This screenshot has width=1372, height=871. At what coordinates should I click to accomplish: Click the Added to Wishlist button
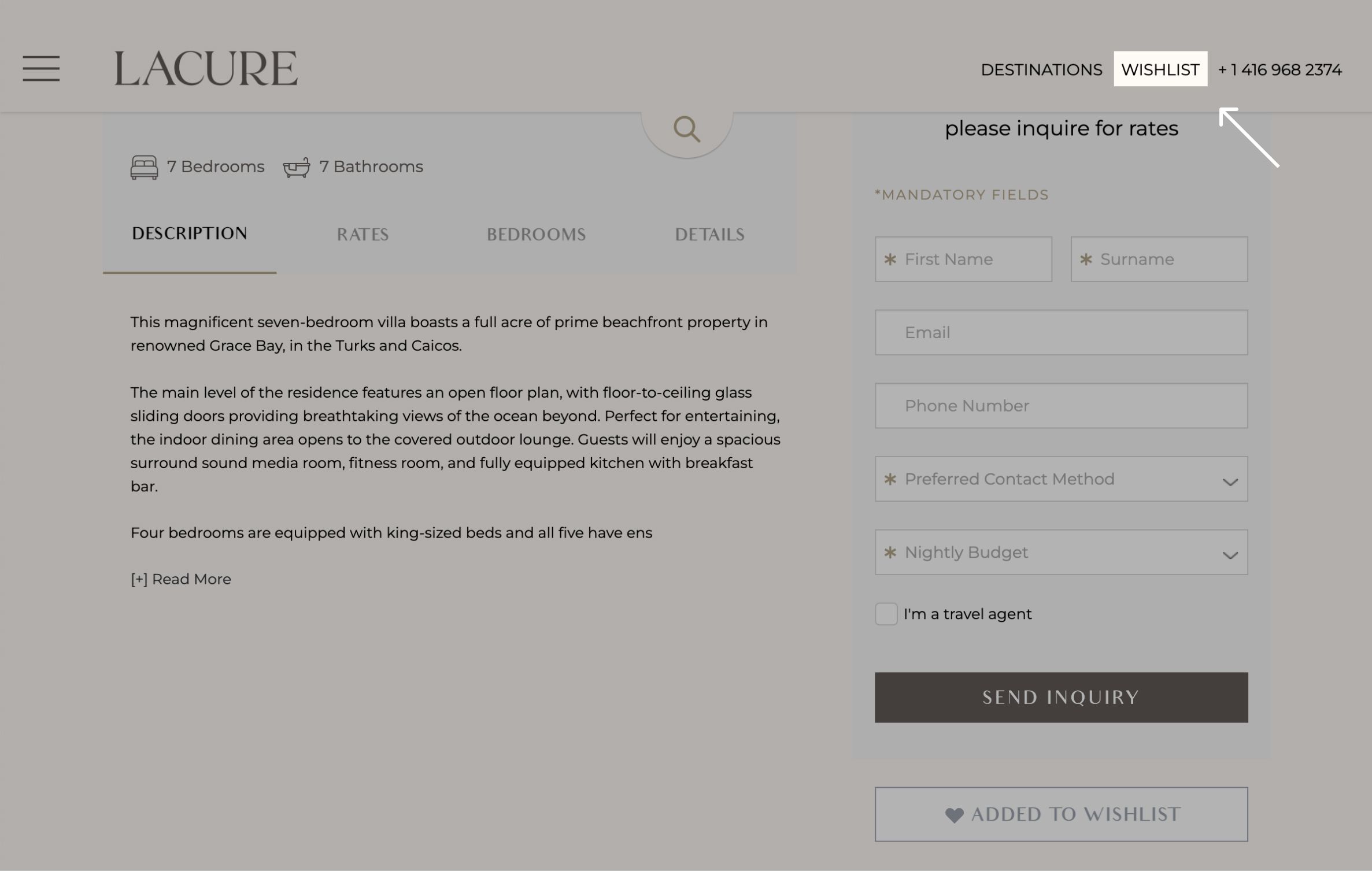(x=1061, y=814)
